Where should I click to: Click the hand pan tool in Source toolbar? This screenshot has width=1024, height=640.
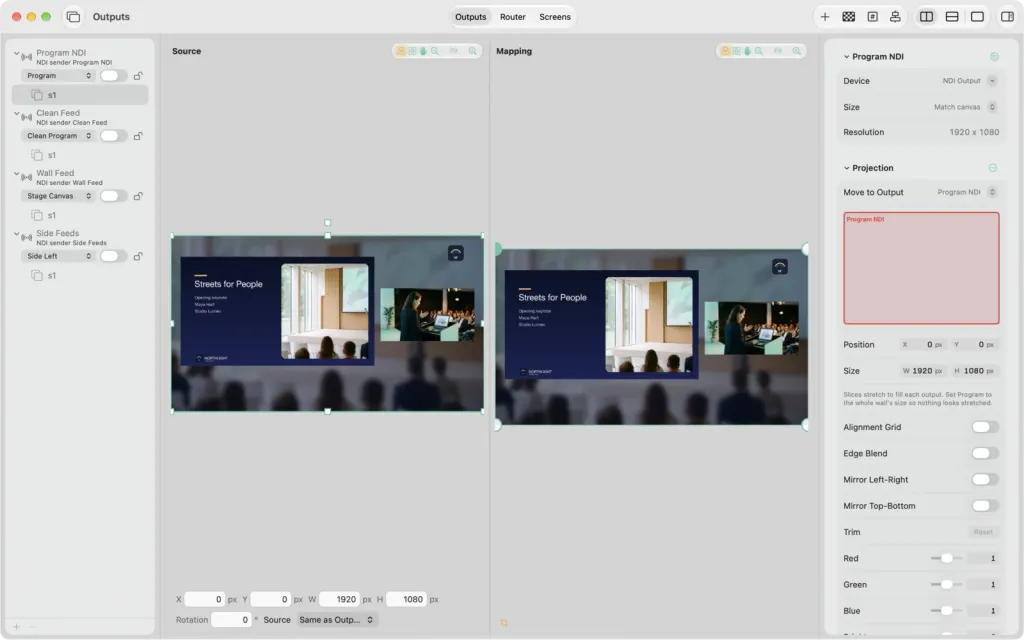tap(423, 51)
